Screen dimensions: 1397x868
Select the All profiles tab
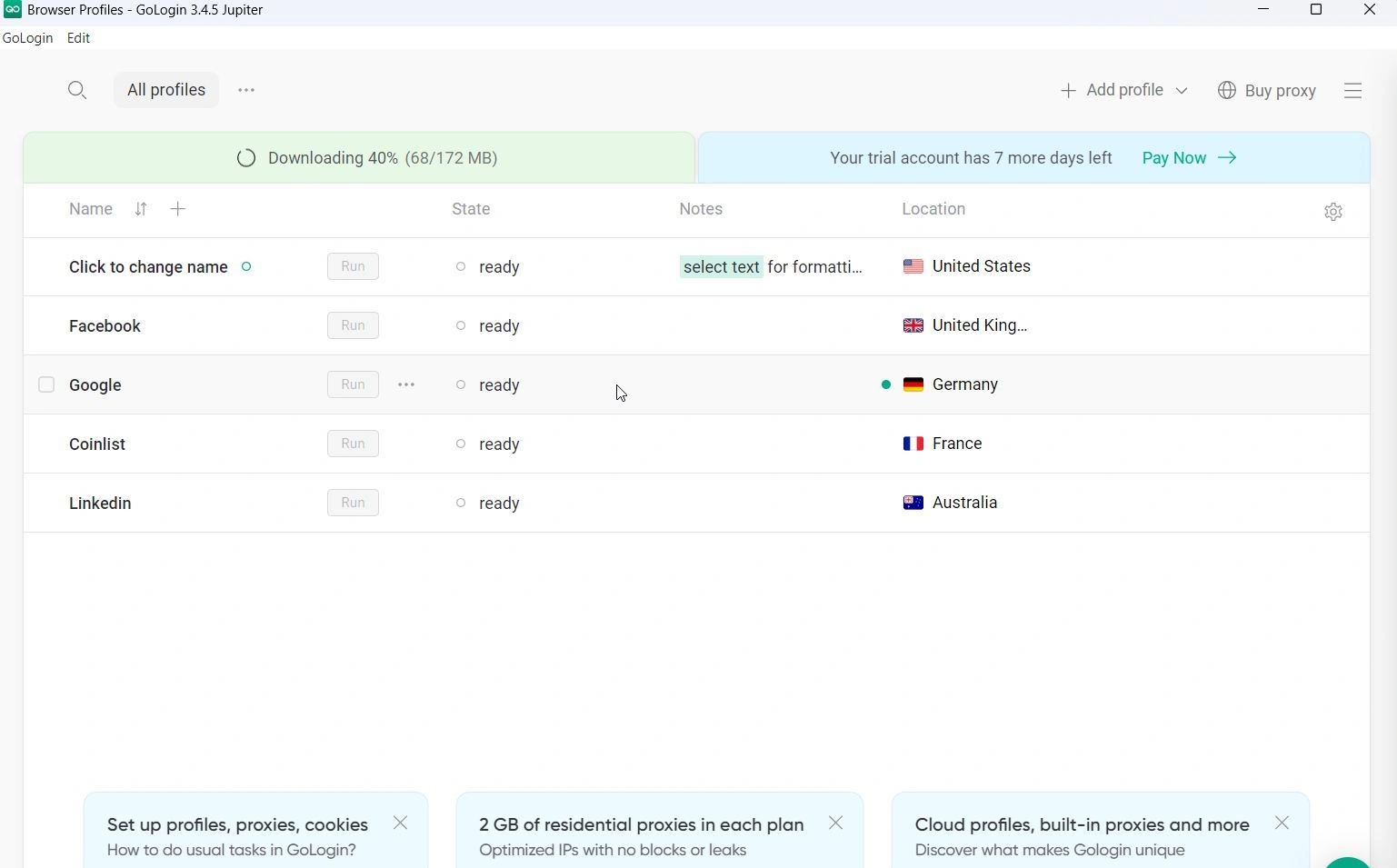pos(166,90)
